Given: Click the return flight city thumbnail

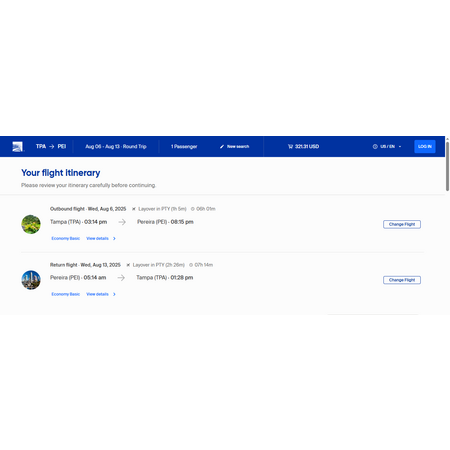Looking at the screenshot, I should (x=31, y=280).
